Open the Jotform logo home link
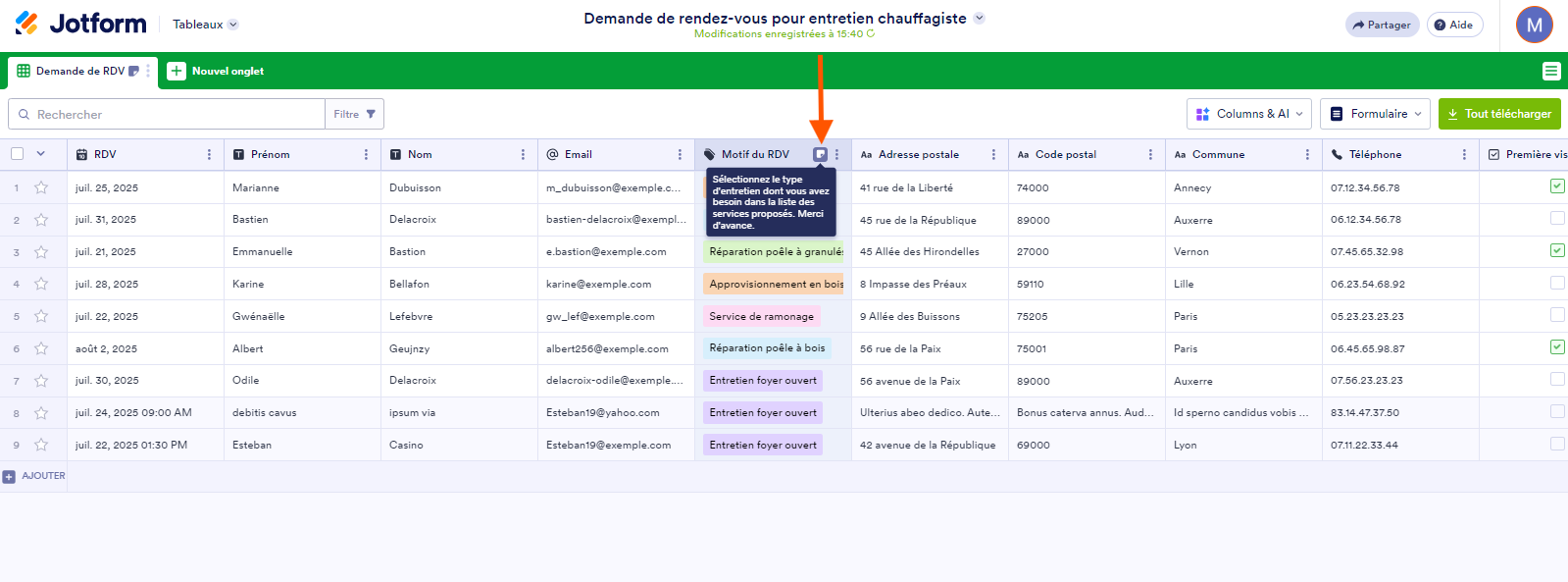 click(x=81, y=24)
